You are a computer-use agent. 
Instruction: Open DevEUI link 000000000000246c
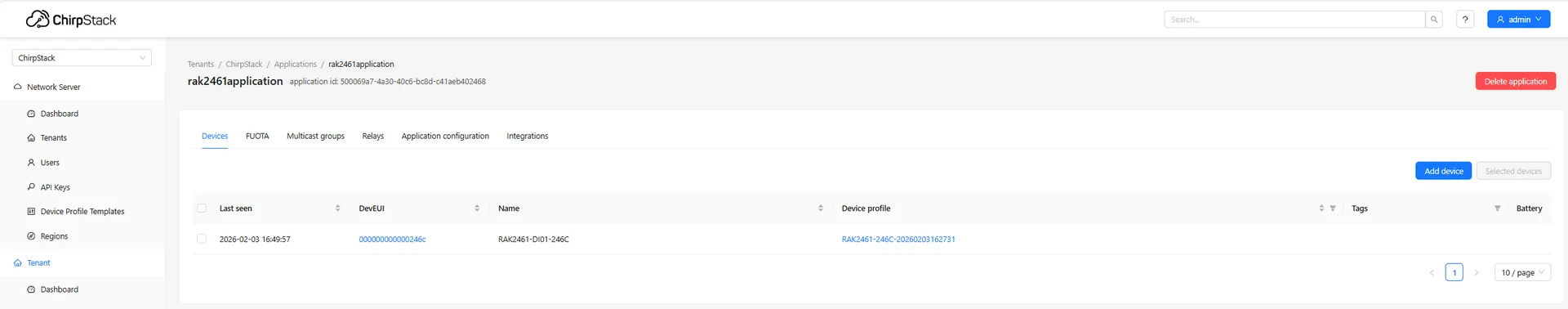pyautogui.click(x=392, y=240)
